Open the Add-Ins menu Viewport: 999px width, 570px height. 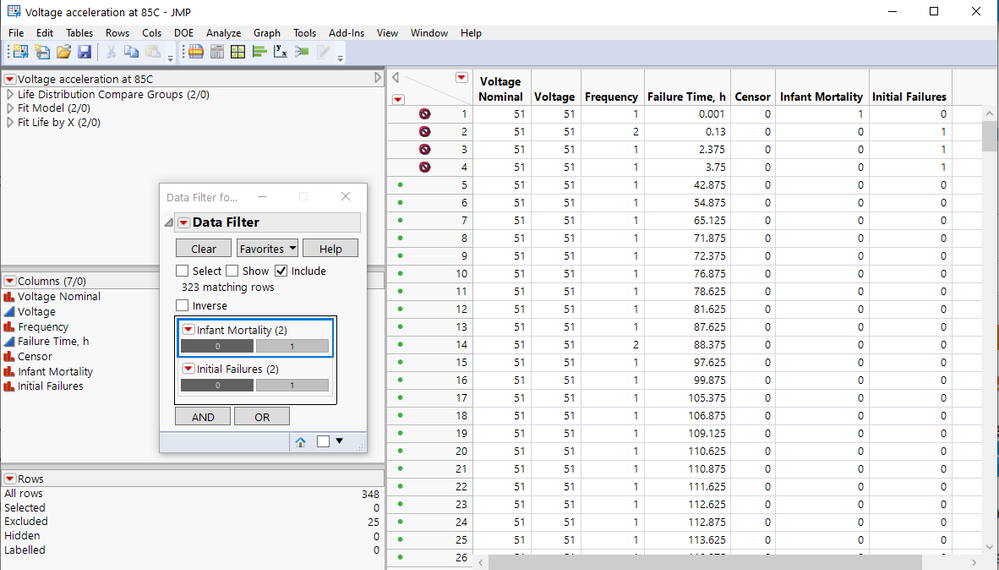(x=346, y=33)
